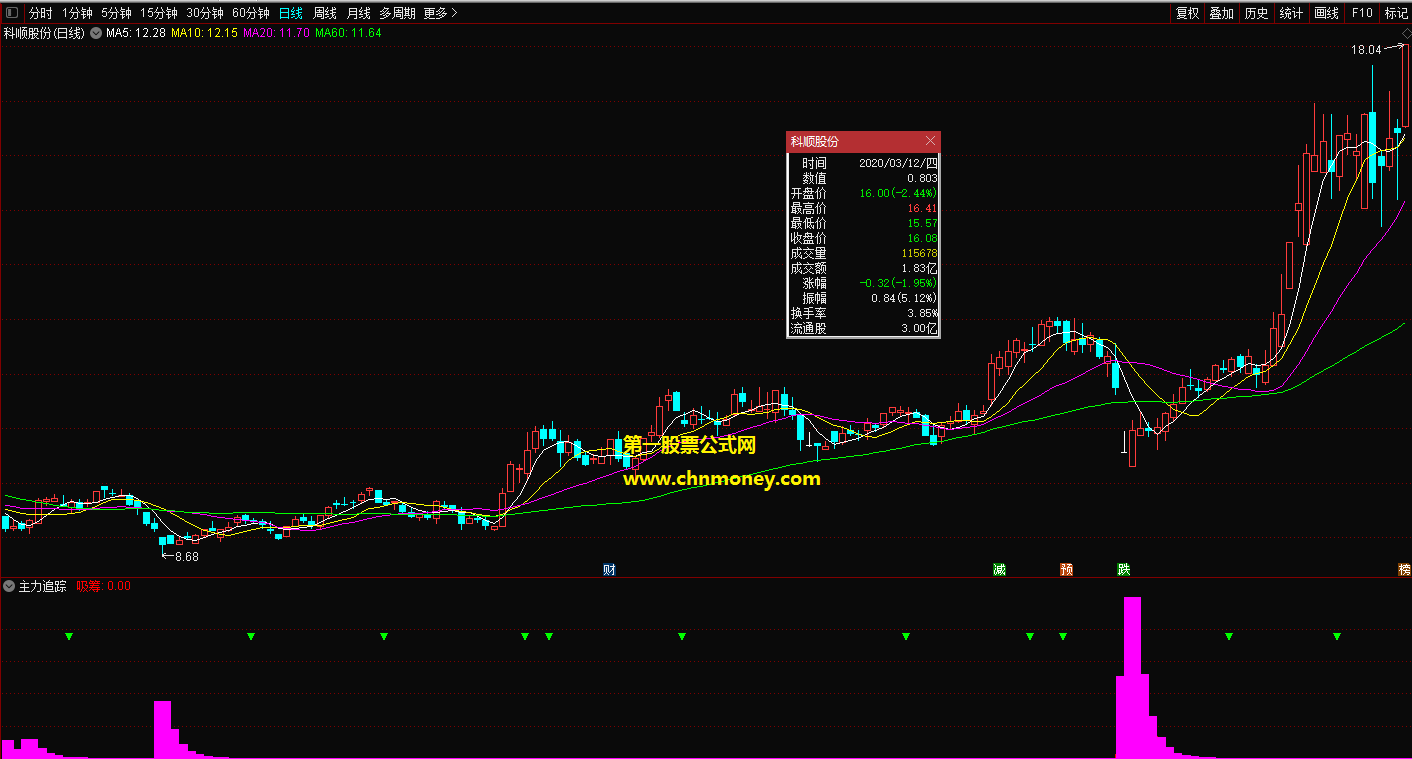Image resolution: width=1412 pixels, height=759 pixels.
Task: Click the 科顺股份 popup title bar
Action: pos(864,142)
